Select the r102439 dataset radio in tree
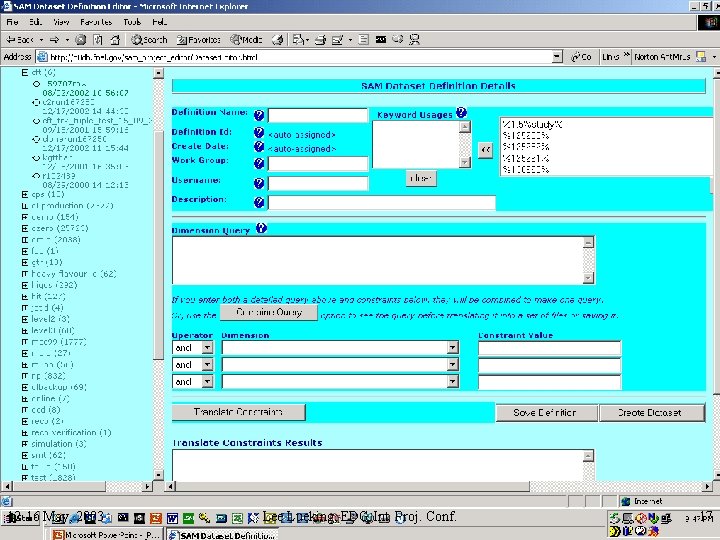Screen dimensions: 720x540 point(36,175)
